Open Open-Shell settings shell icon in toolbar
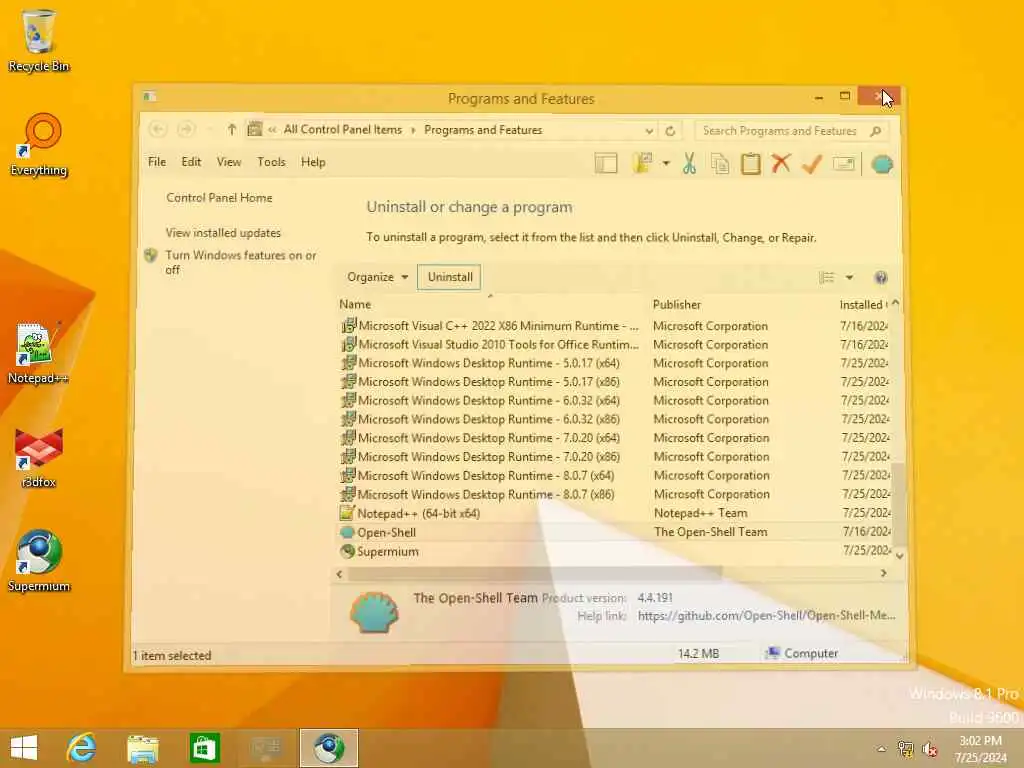The height and width of the screenshot is (768, 1024). pyautogui.click(x=882, y=163)
